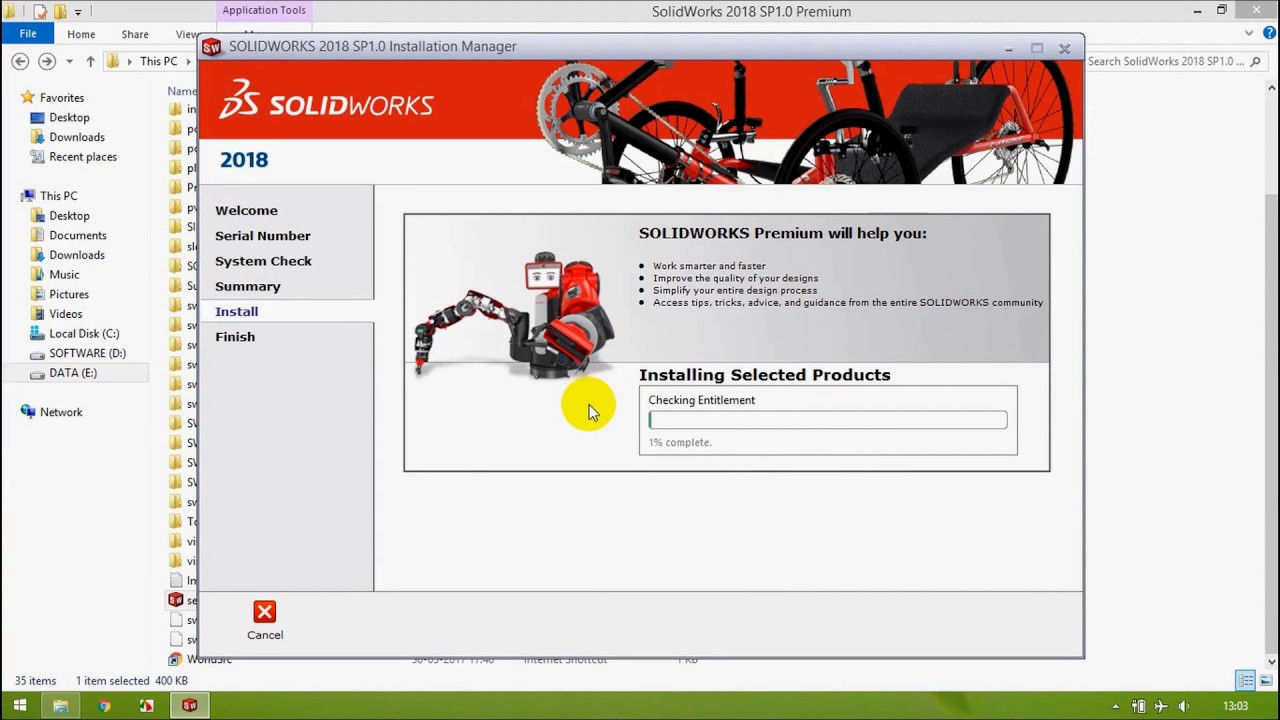Viewport: 1280px width, 720px height.
Task: Click the SOLIDWORKS logo in the installer title bar
Action: [x=211, y=47]
